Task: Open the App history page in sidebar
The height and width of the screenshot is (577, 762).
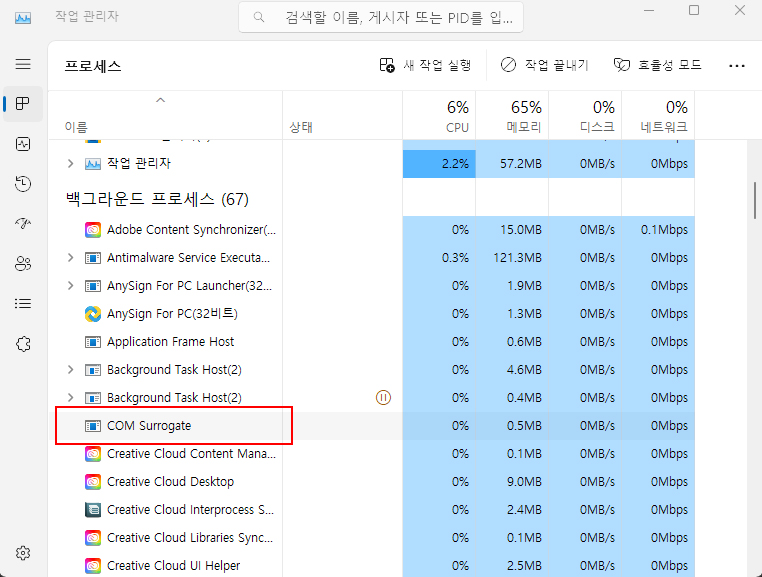Action: (23, 184)
